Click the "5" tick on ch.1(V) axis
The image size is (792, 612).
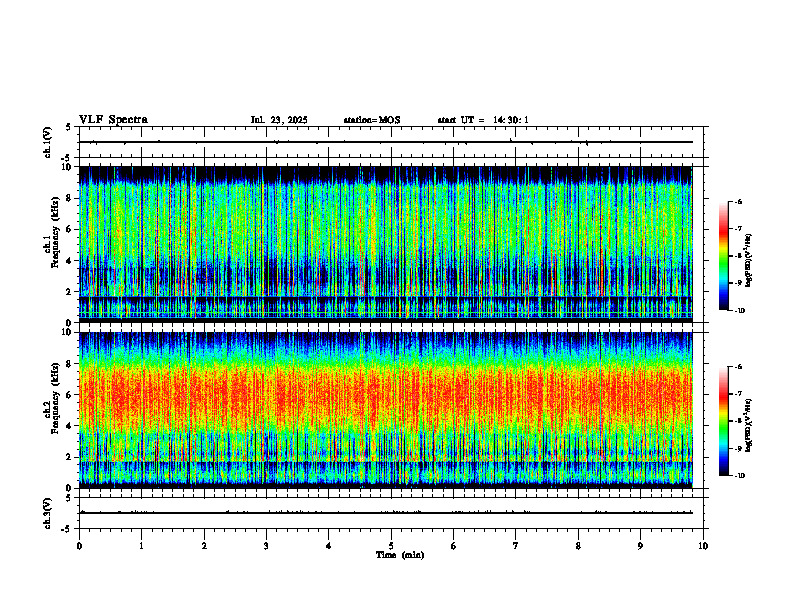pos(68,127)
